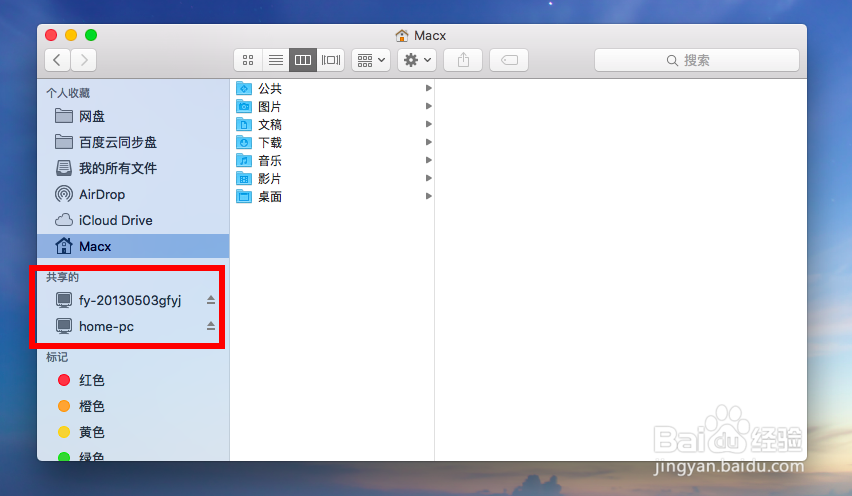
Task: Switch to list view
Action: click(x=275, y=60)
